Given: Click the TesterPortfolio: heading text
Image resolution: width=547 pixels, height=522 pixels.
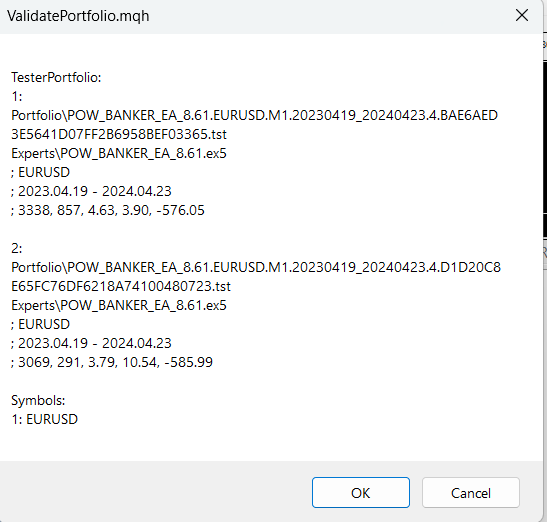Looking at the screenshot, I should (x=56, y=77).
